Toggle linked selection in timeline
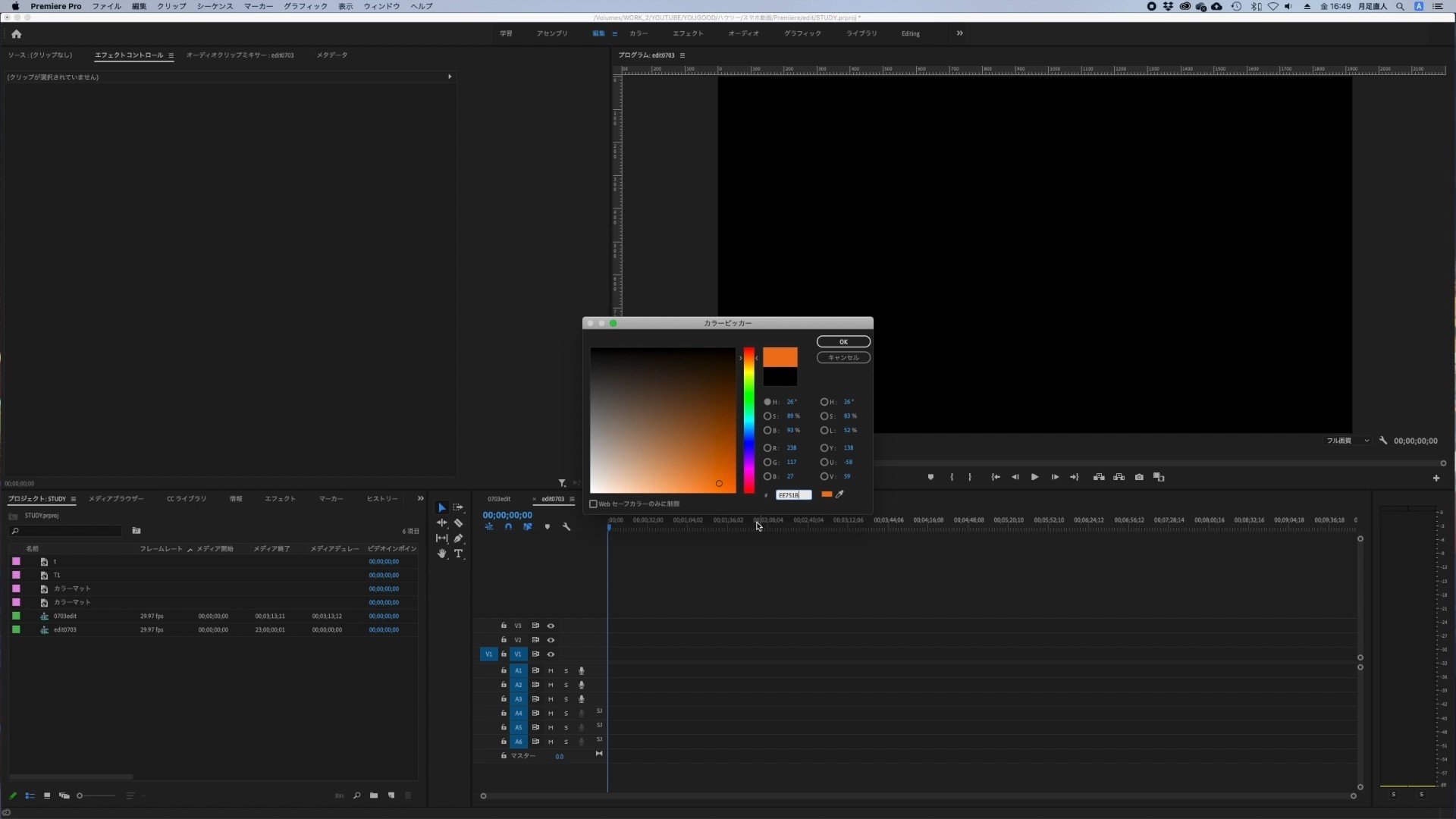 (x=528, y=527)
